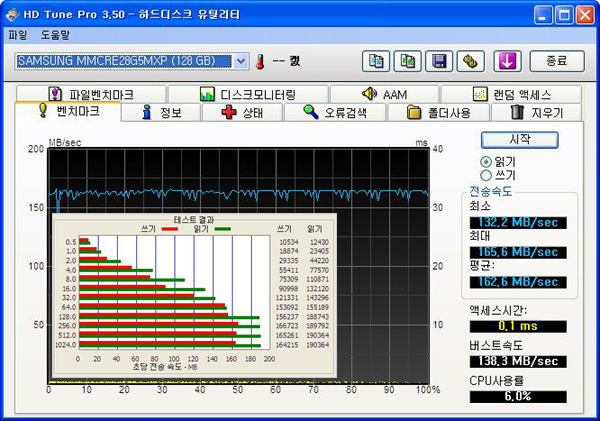600x421 pixels.
Task: Open the 도움말 help menu
Action: click(x=55, y=35)
